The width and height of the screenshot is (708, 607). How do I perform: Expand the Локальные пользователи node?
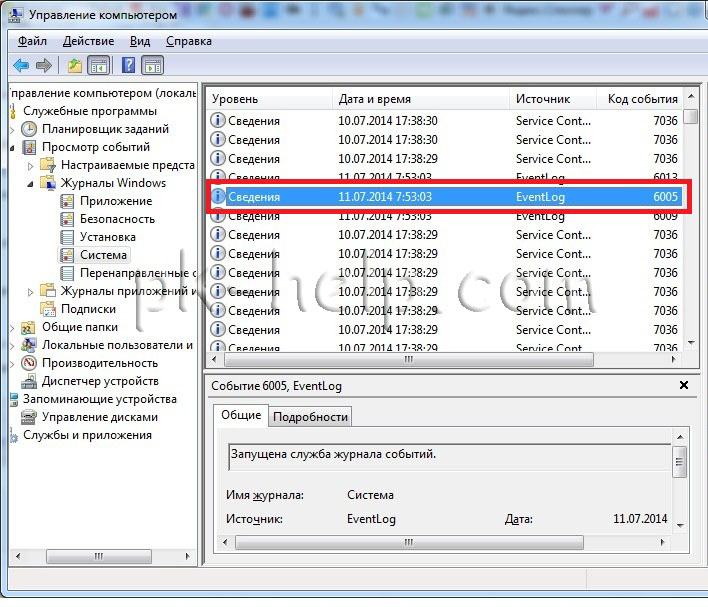click(x=12, y=346)
